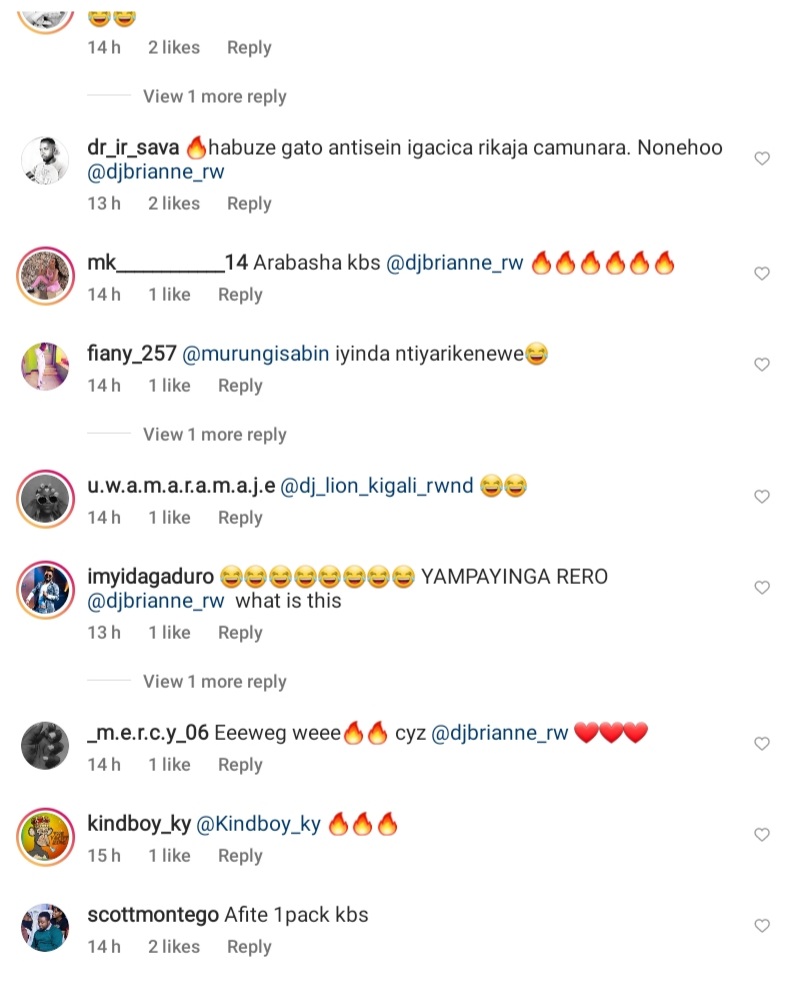
Task: Expand replies under fiany_257's comment
Action: [214, 435]
